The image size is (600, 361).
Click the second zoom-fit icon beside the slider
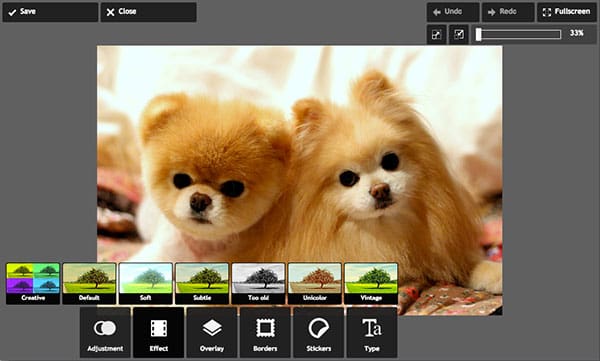click(x=458, y=34)
